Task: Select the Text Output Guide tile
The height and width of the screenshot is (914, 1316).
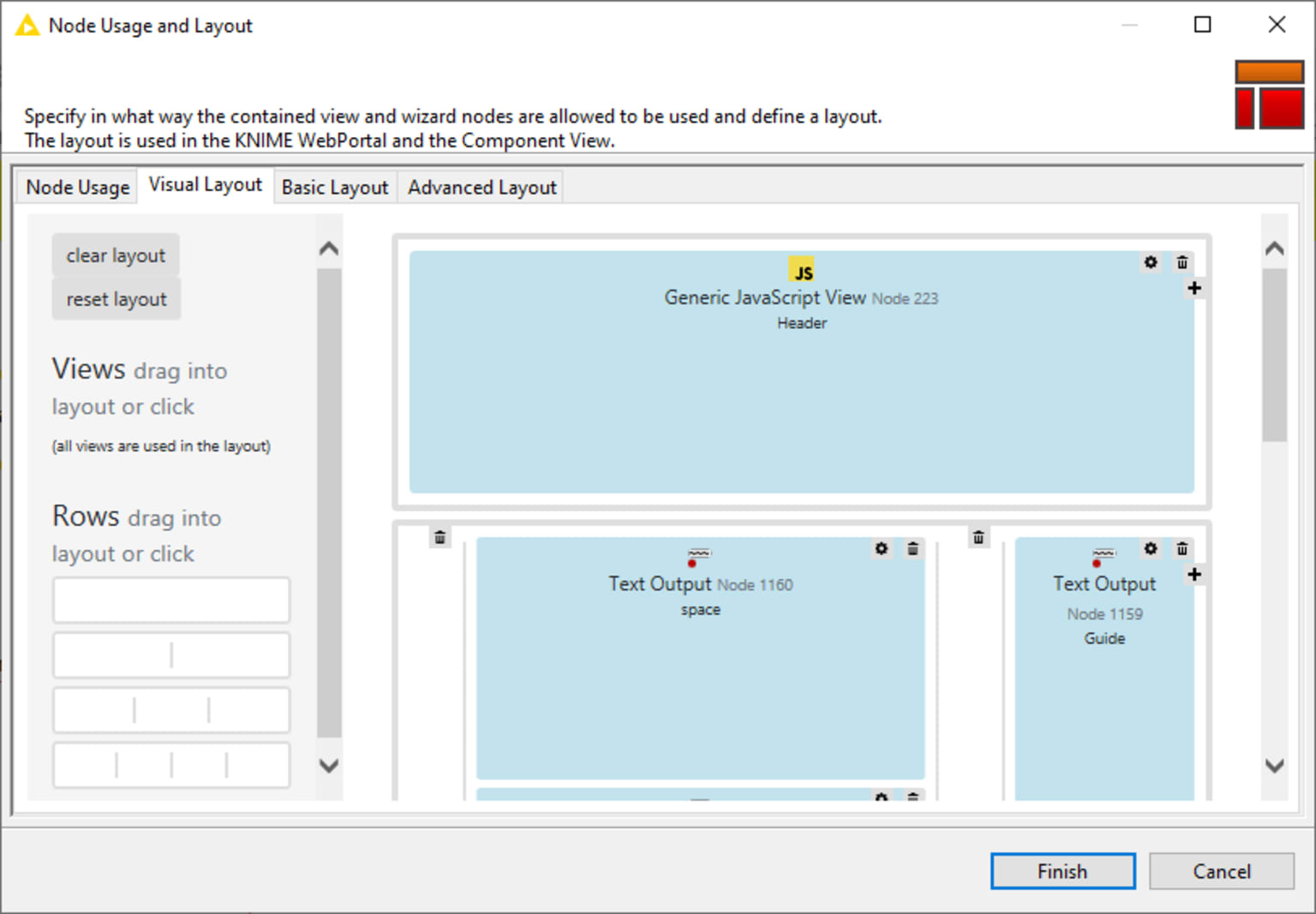Action: click(x=1104, y=669)
